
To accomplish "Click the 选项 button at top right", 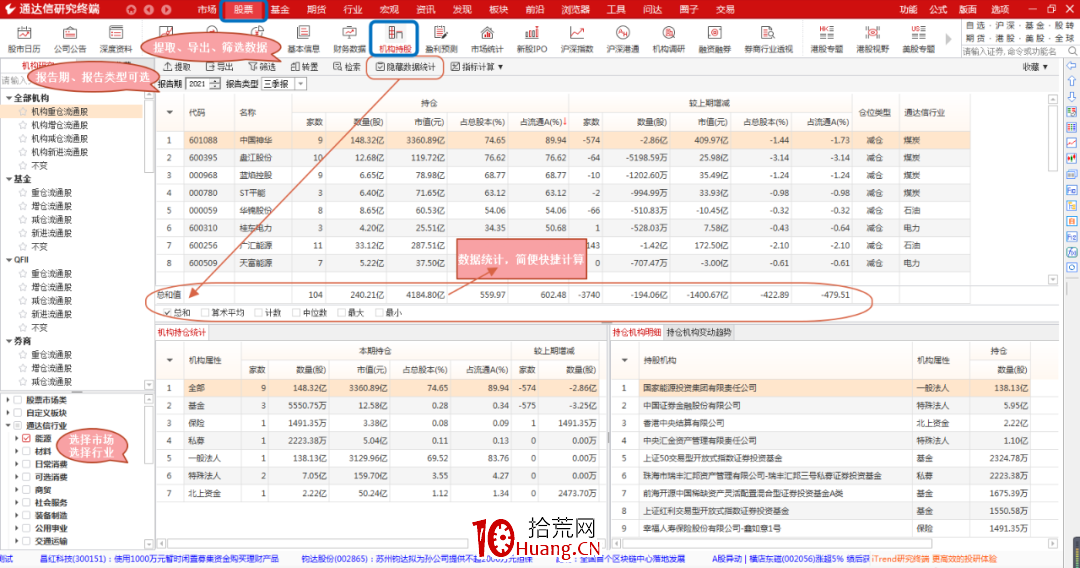I will [999, 10].
